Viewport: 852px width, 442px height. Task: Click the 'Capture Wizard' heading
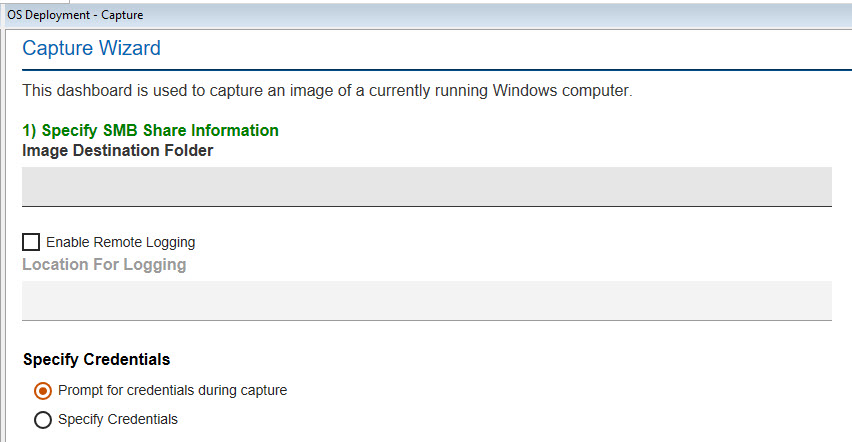(91, 48)
